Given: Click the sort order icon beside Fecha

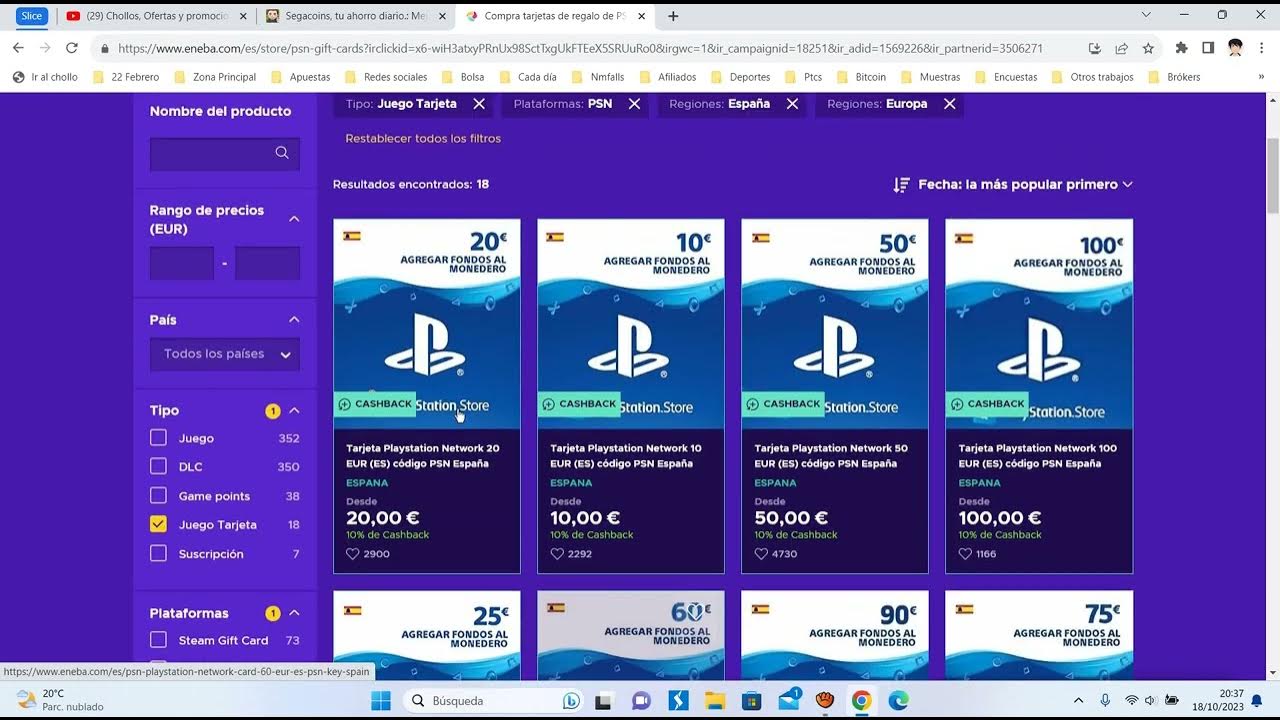Looking at the screenshot, I should [x=901, y=185].
